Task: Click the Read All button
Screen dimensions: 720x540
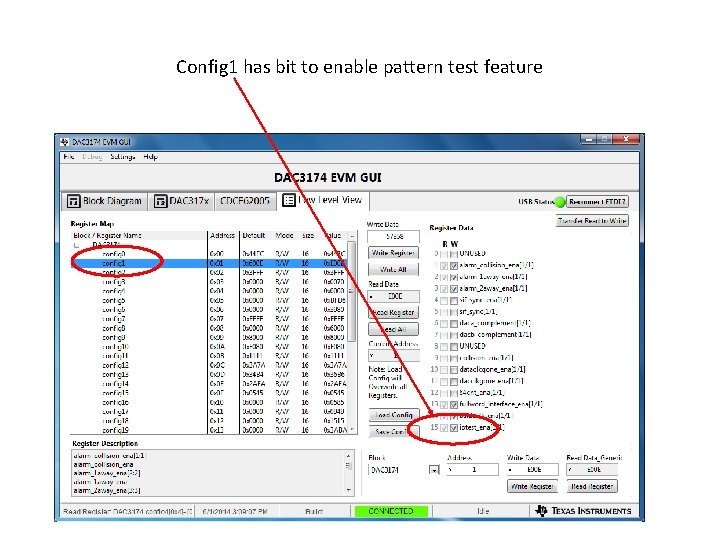Action: point(394,329)
